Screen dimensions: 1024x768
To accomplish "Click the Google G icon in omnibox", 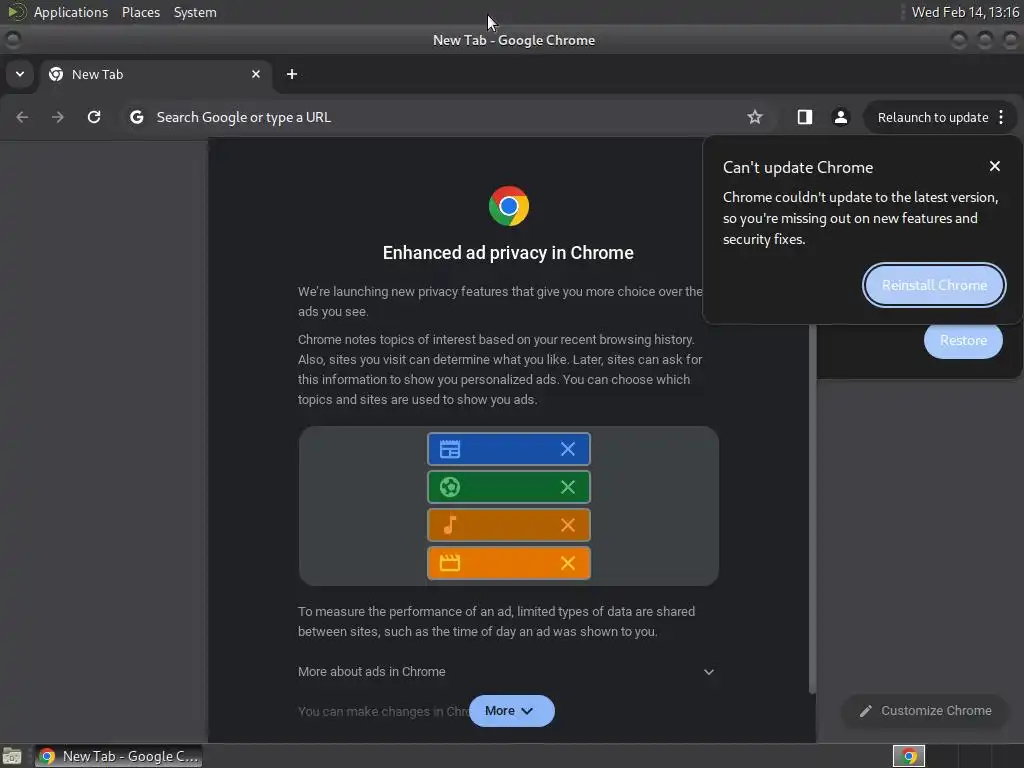I will point(136,117).
